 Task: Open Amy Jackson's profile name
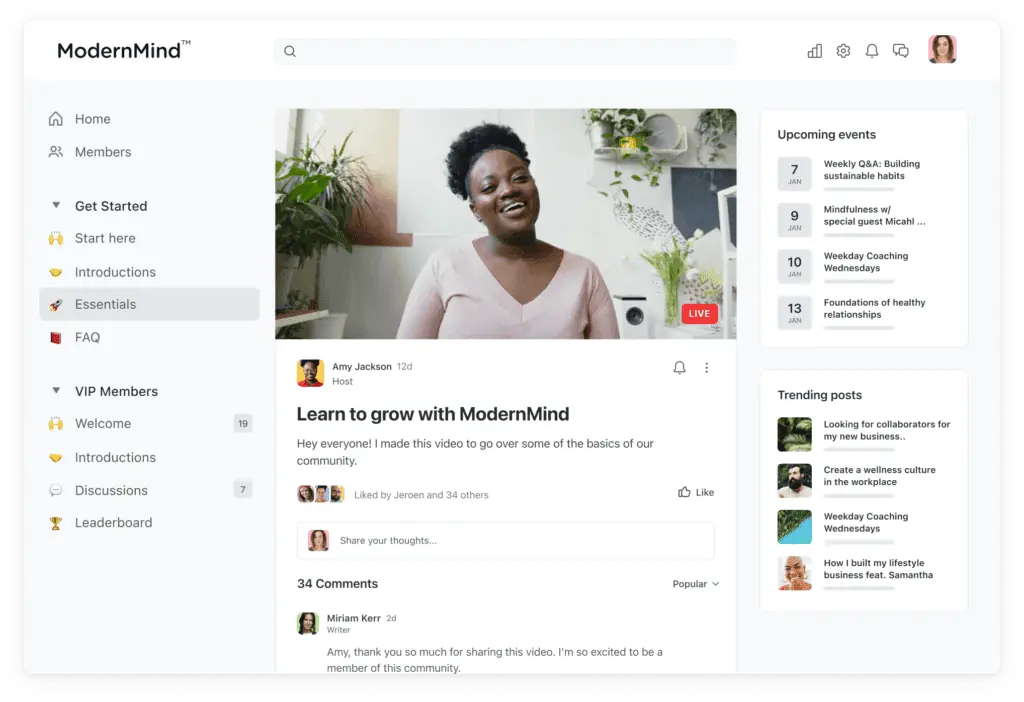362,367
